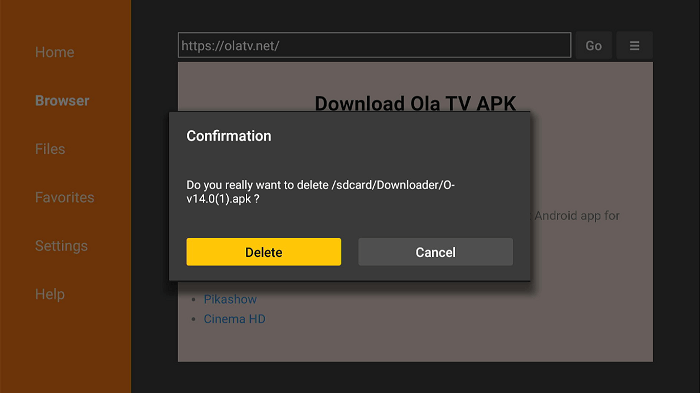Click the Android app for text
Screen dimensions: 700x393
coord(577,216)
